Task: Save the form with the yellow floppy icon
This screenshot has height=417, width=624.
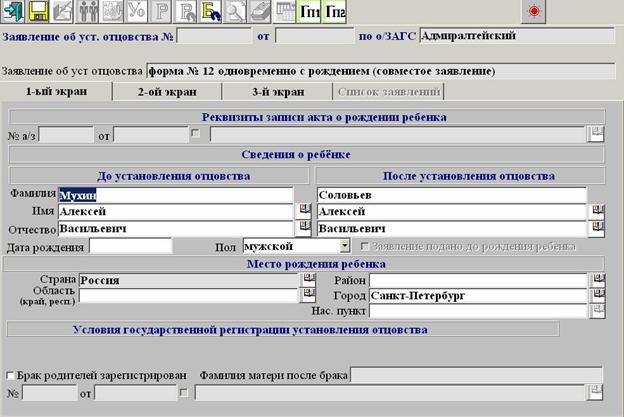Action: coord(38,11)
